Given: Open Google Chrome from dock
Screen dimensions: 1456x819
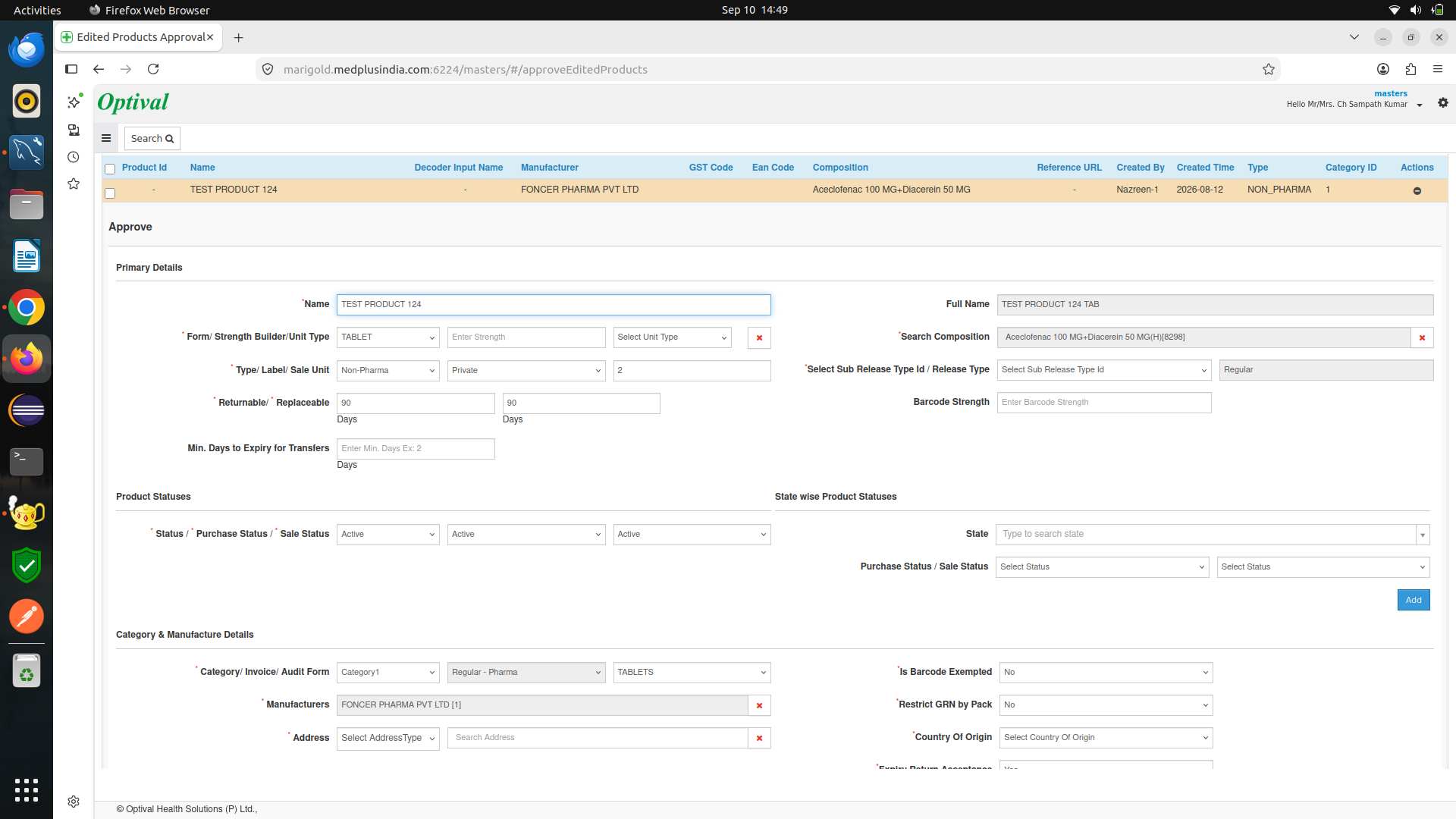Looking at the screenshot, I should click(x=27, y=308).
